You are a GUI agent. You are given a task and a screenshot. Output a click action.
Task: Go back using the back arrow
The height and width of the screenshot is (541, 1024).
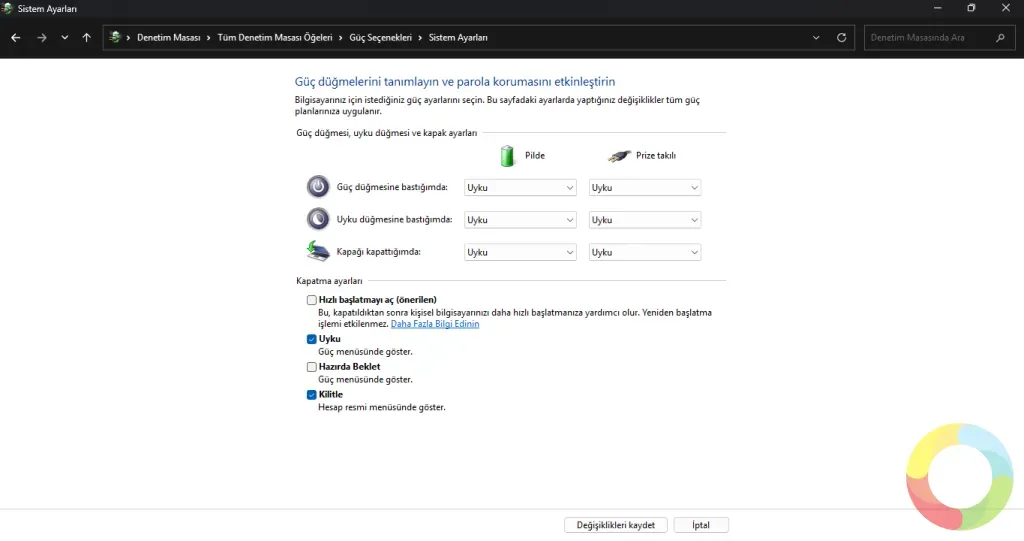point(16,38)
